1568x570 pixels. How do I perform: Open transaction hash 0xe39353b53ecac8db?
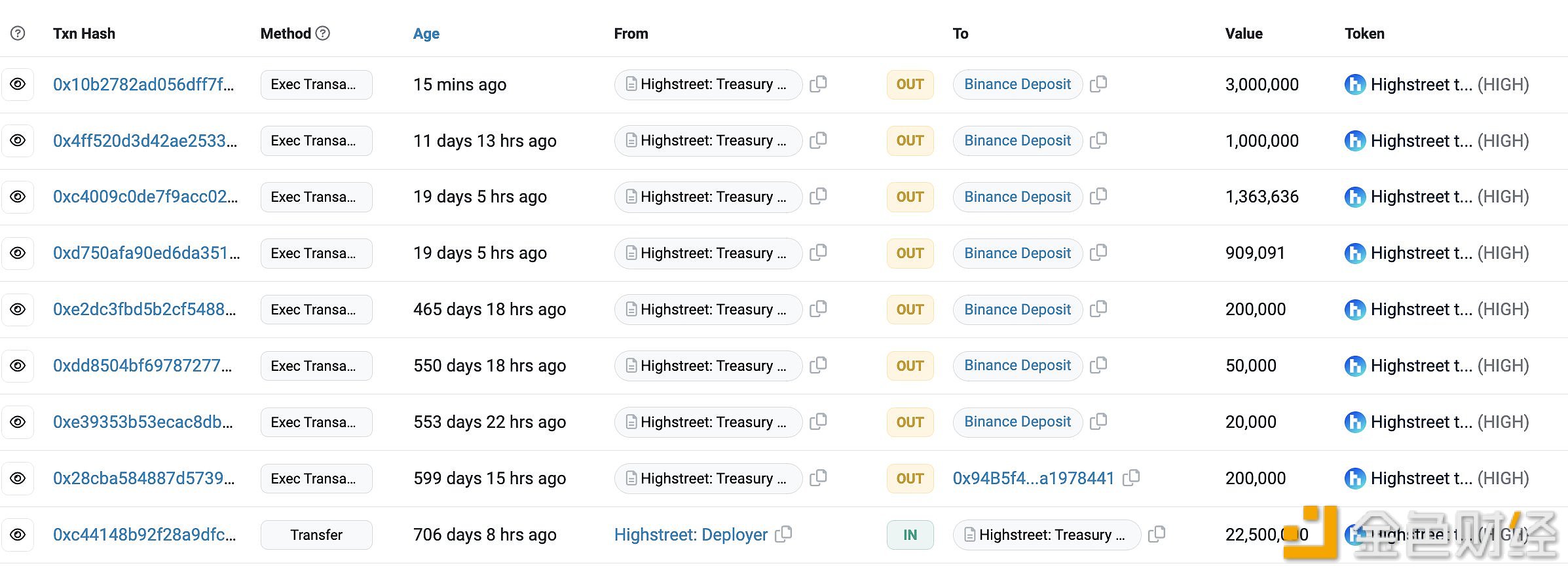point(143,422)
